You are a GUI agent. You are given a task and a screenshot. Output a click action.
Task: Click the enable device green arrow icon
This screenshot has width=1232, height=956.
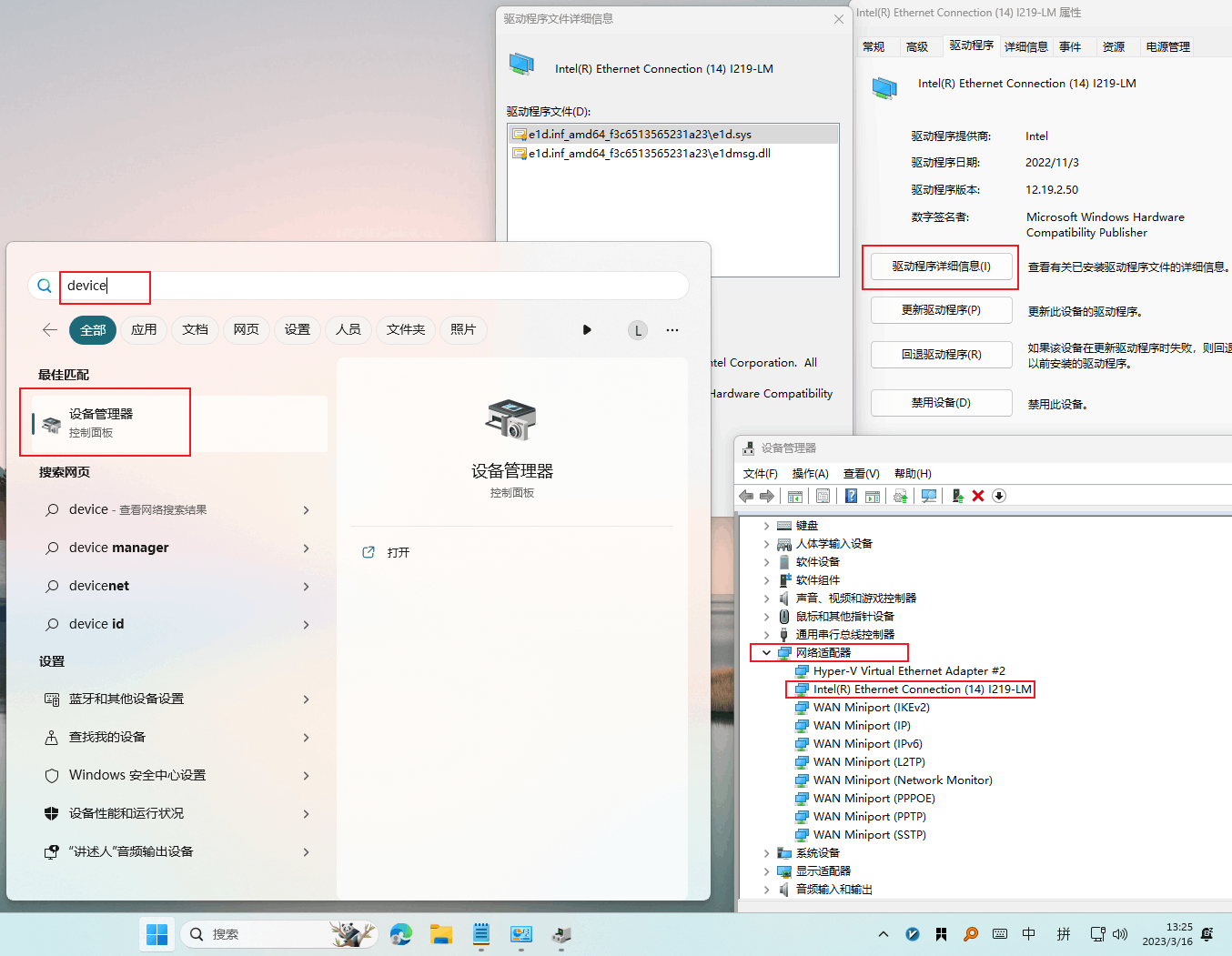pos(957,496)
